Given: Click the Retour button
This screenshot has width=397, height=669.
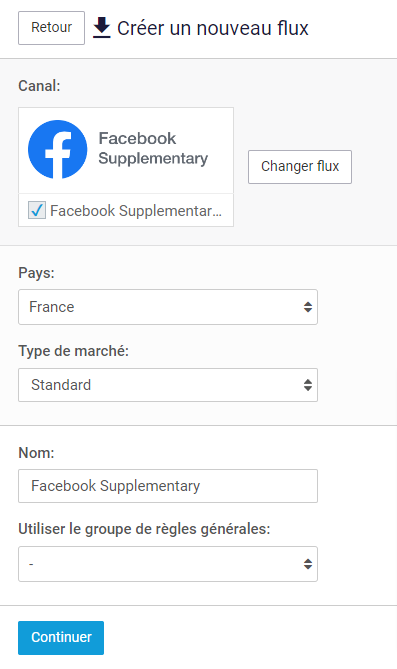Looking at the screenshot, I should [51, 28].
